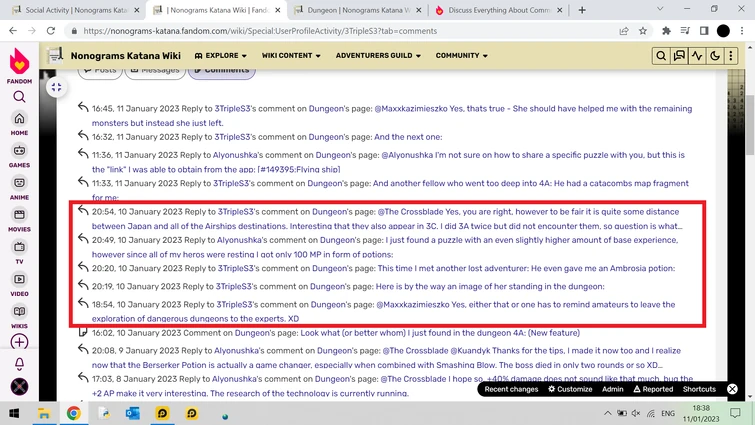
Task: Open Chrome side panel icon
Action: click(704, 31)
